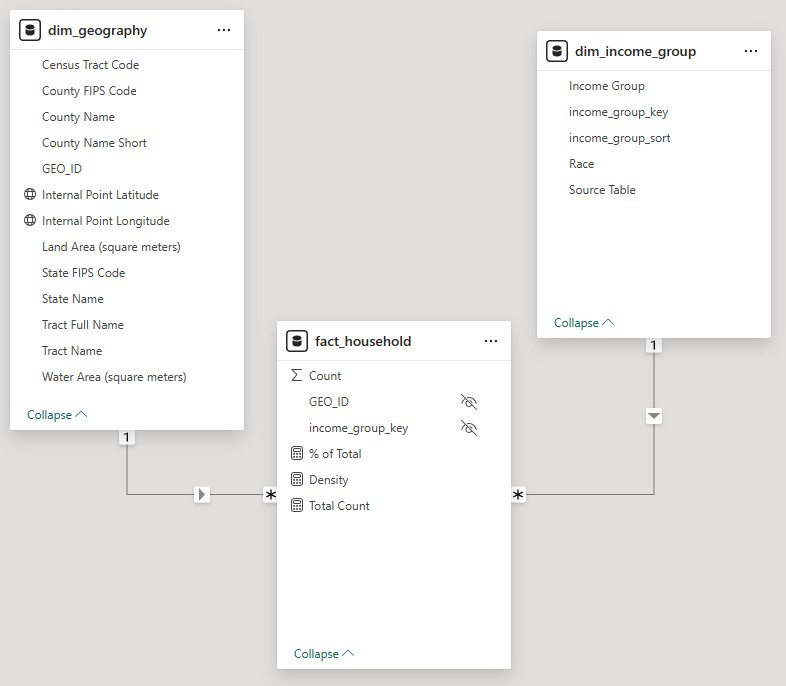Collapse the dim_geography table card
This screenshot has width=786, height=686.
click(x=57, y=415)
